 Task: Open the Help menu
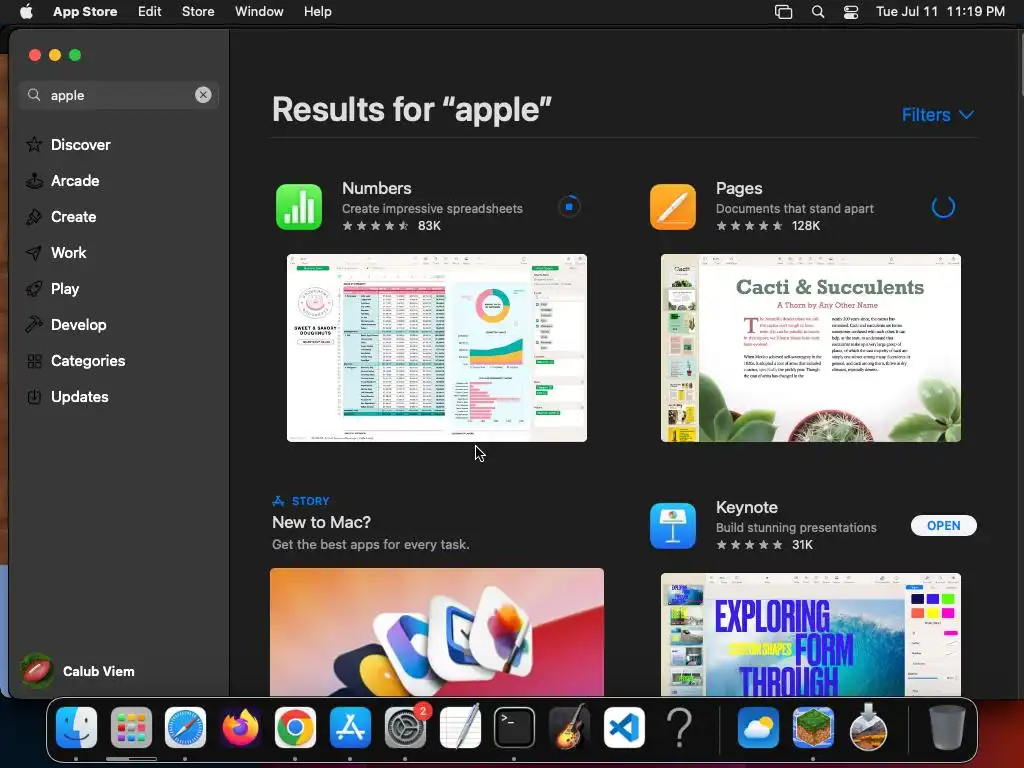point(317,11)
